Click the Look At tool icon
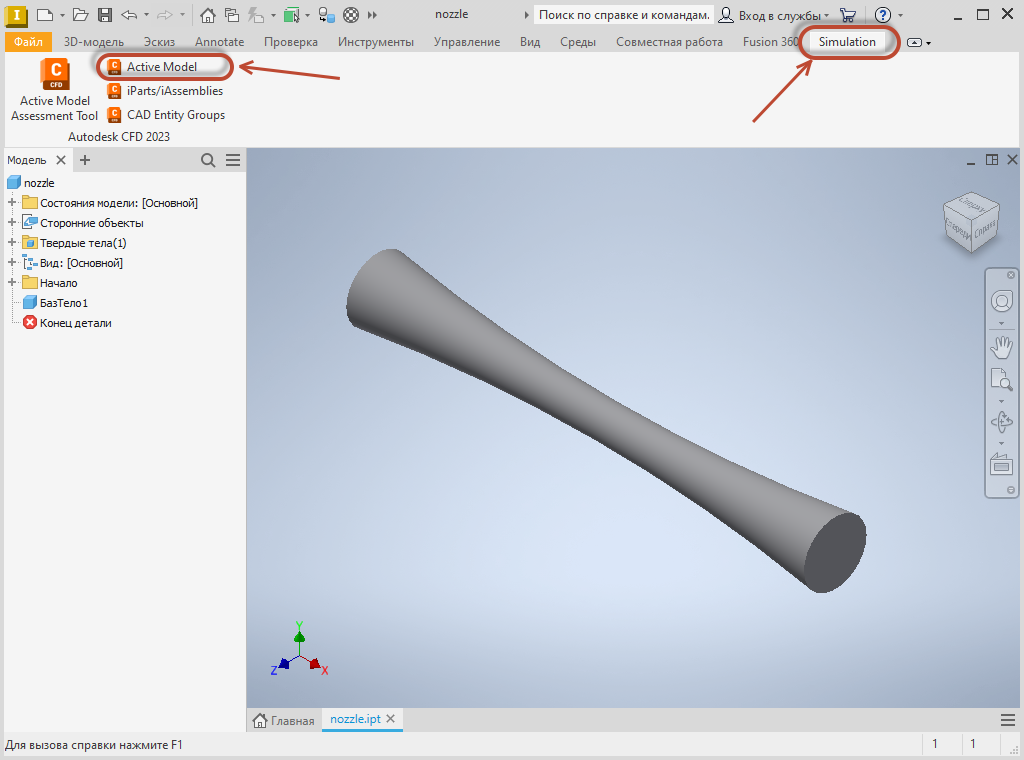Image resolution: width=1024 pixels, height=760 pixels. 1002,465
